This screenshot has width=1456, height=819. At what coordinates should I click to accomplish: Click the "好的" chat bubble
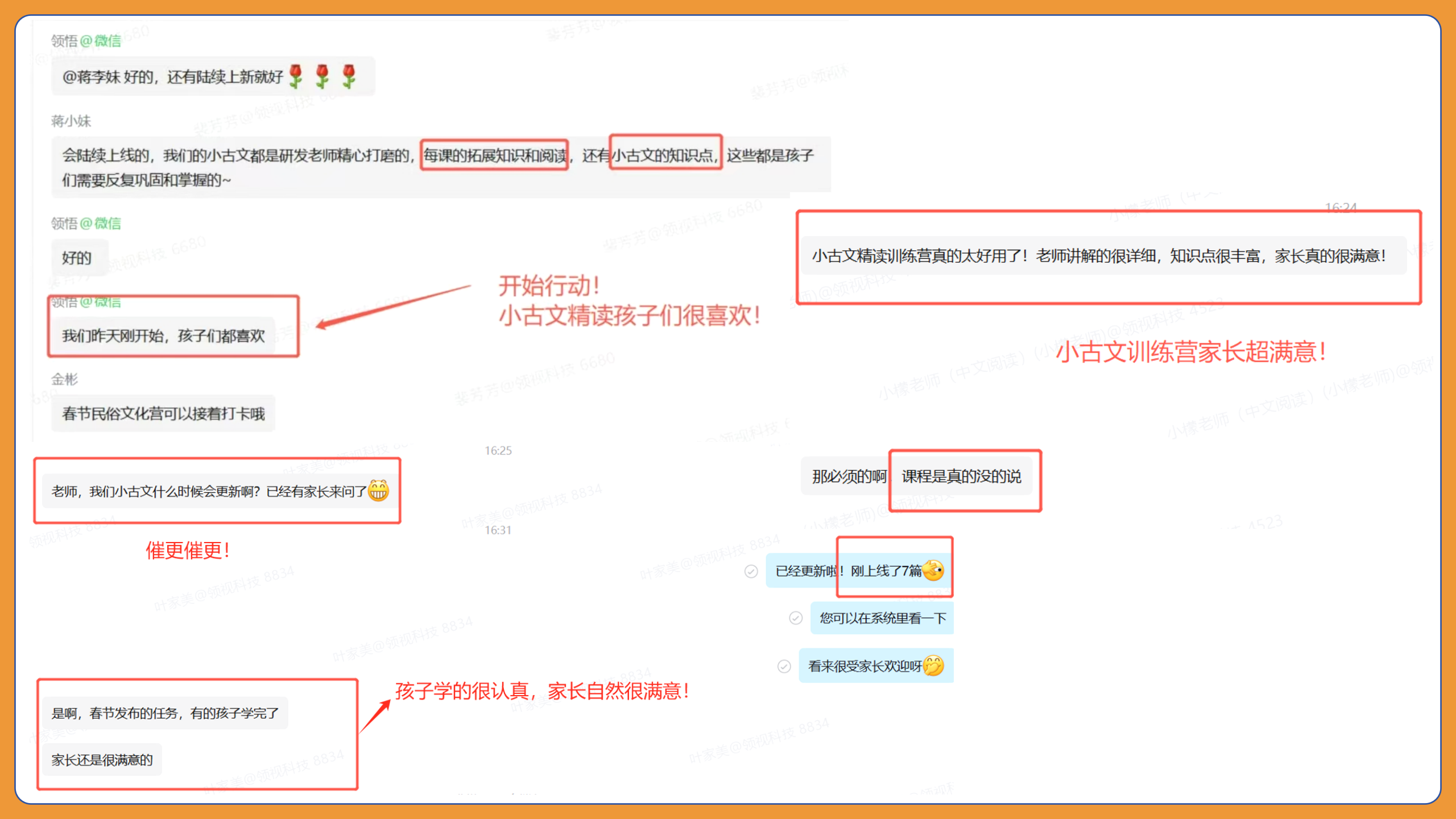click(78, 258)
